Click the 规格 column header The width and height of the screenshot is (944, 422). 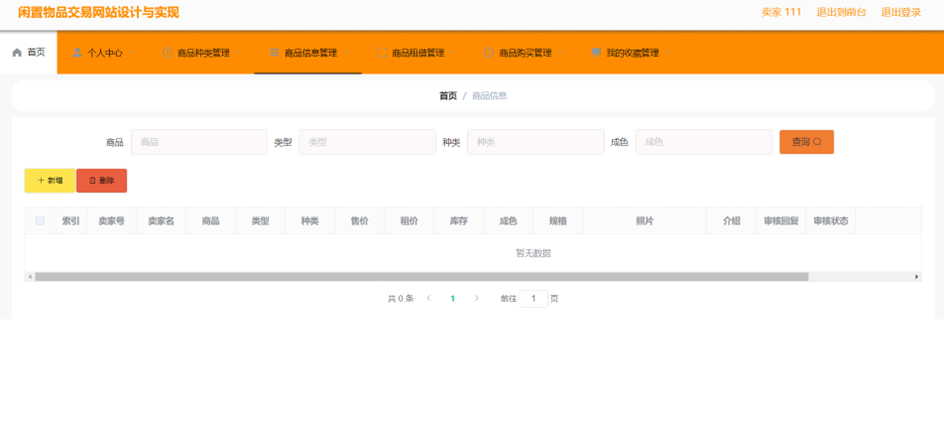557,221
